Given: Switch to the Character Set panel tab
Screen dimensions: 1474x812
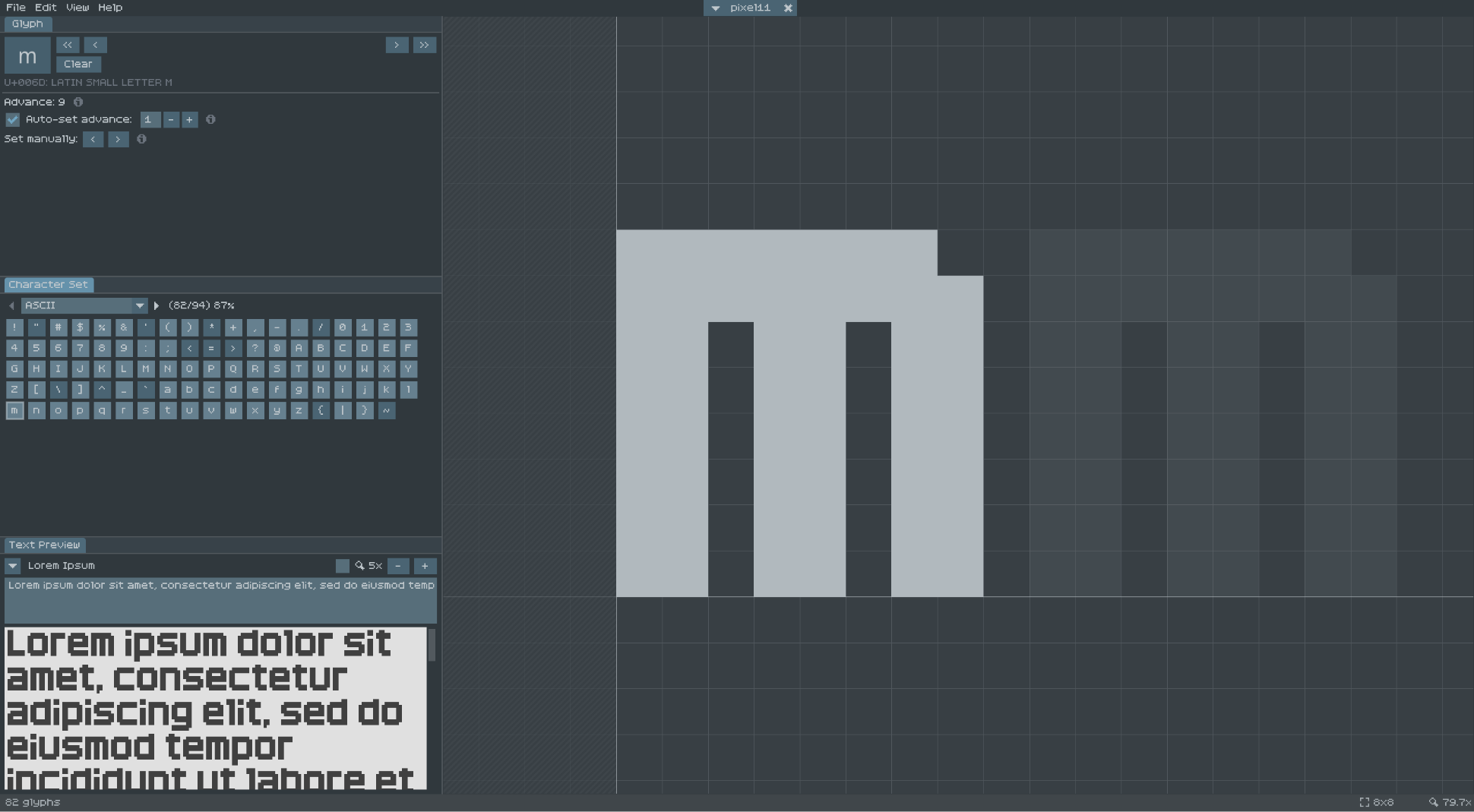Looking at the screenshot, I should [48, 284].
